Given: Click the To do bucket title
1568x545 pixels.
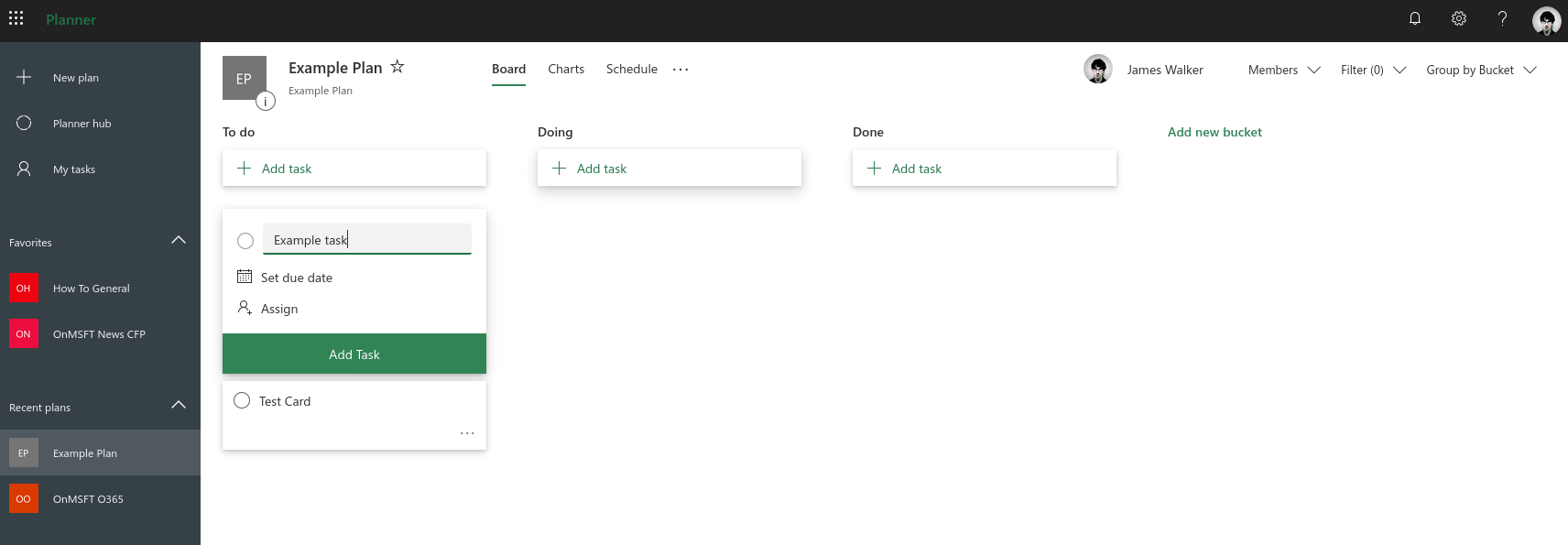Looking at the screenshot, I should (239, 132).
